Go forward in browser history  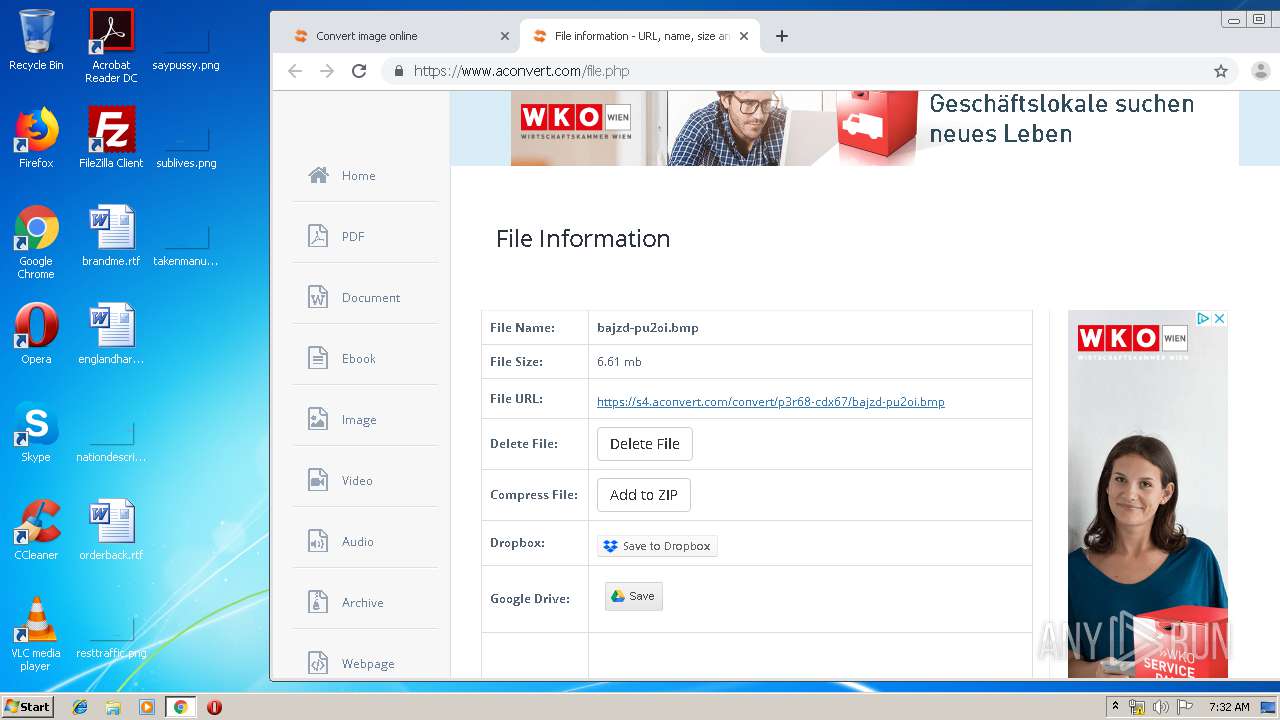click(x=327, y=71)
